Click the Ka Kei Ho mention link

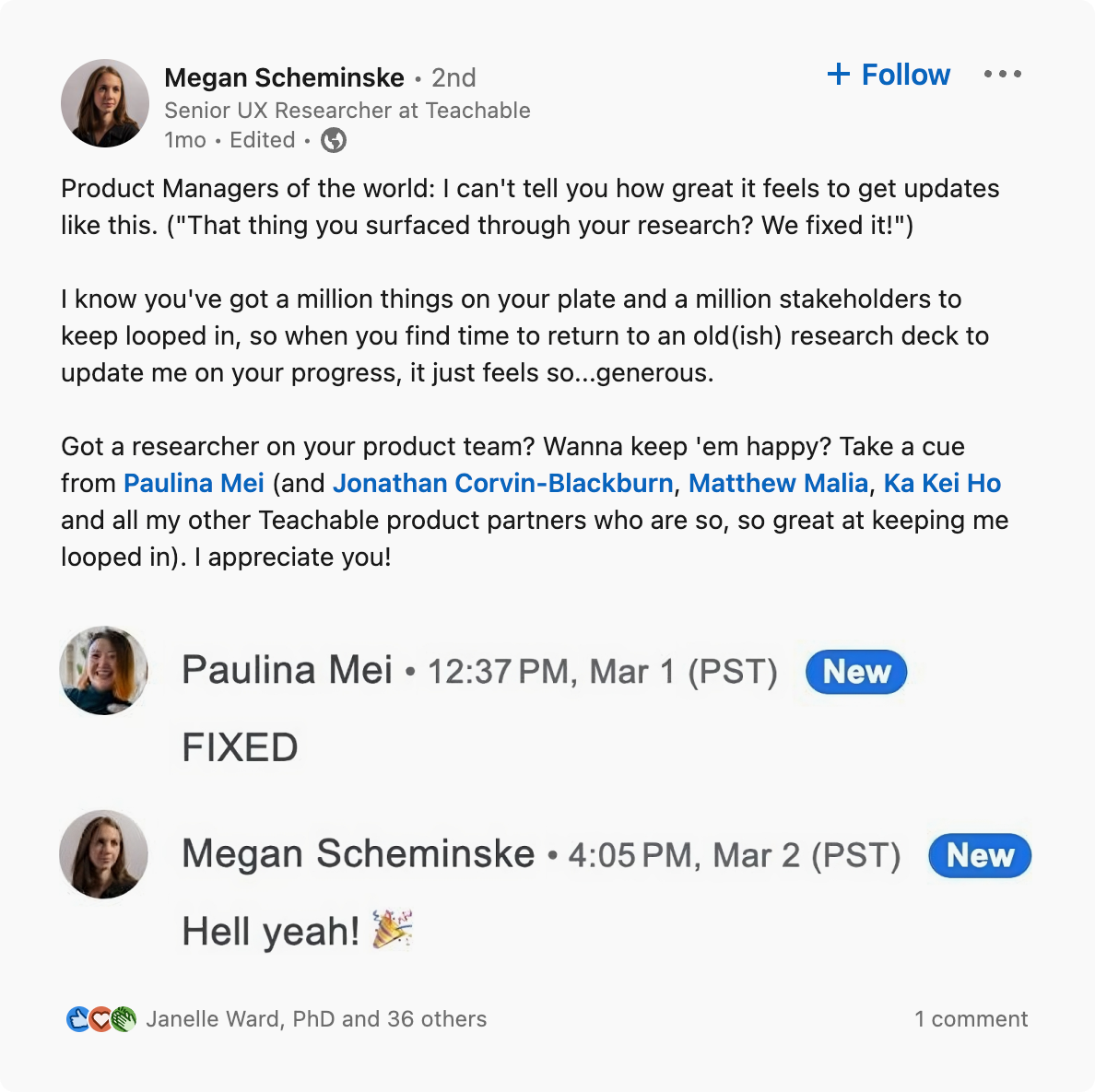click(942, 482)
